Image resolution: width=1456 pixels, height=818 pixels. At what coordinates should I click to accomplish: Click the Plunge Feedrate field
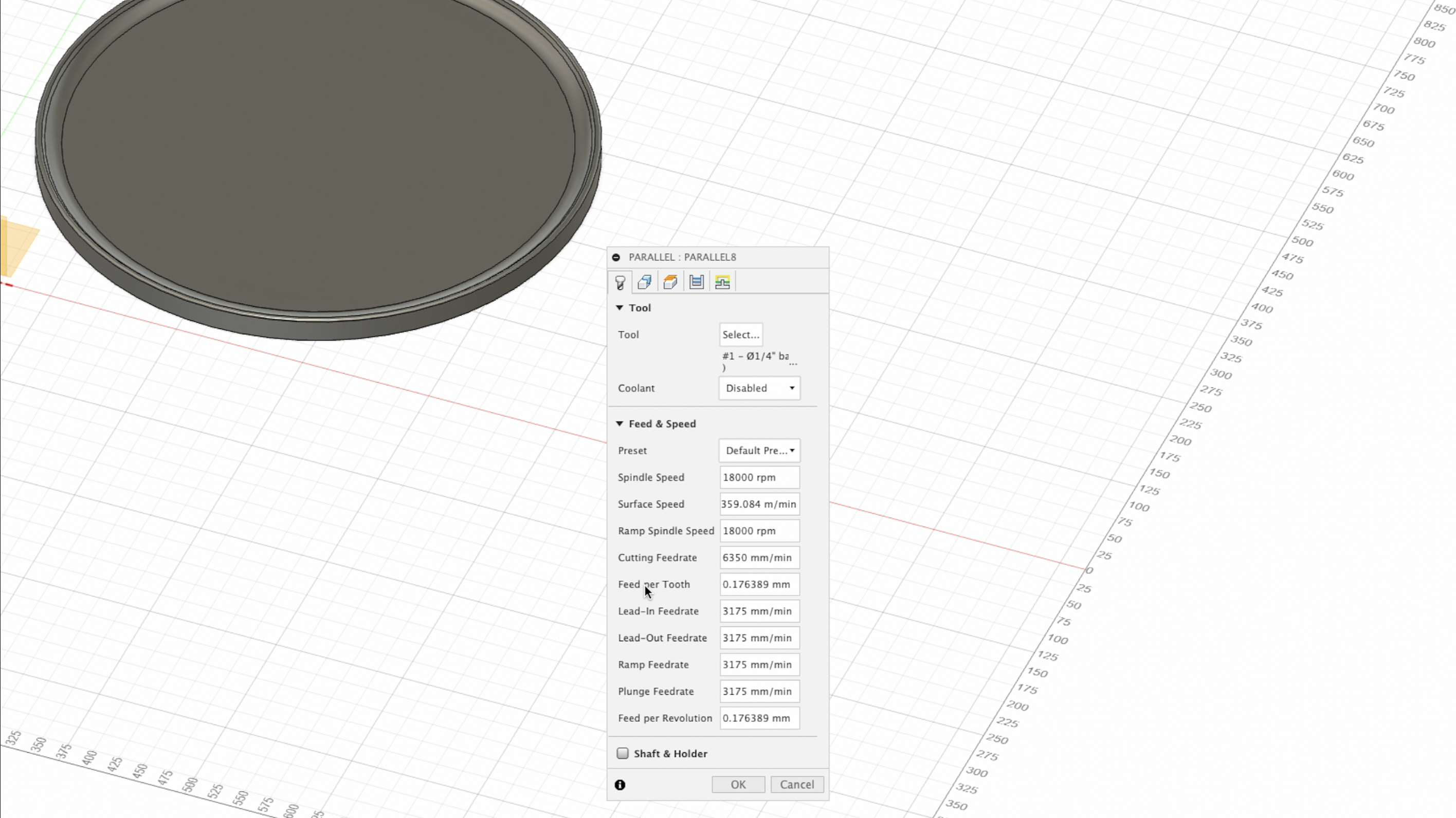(x=759, y=692)
